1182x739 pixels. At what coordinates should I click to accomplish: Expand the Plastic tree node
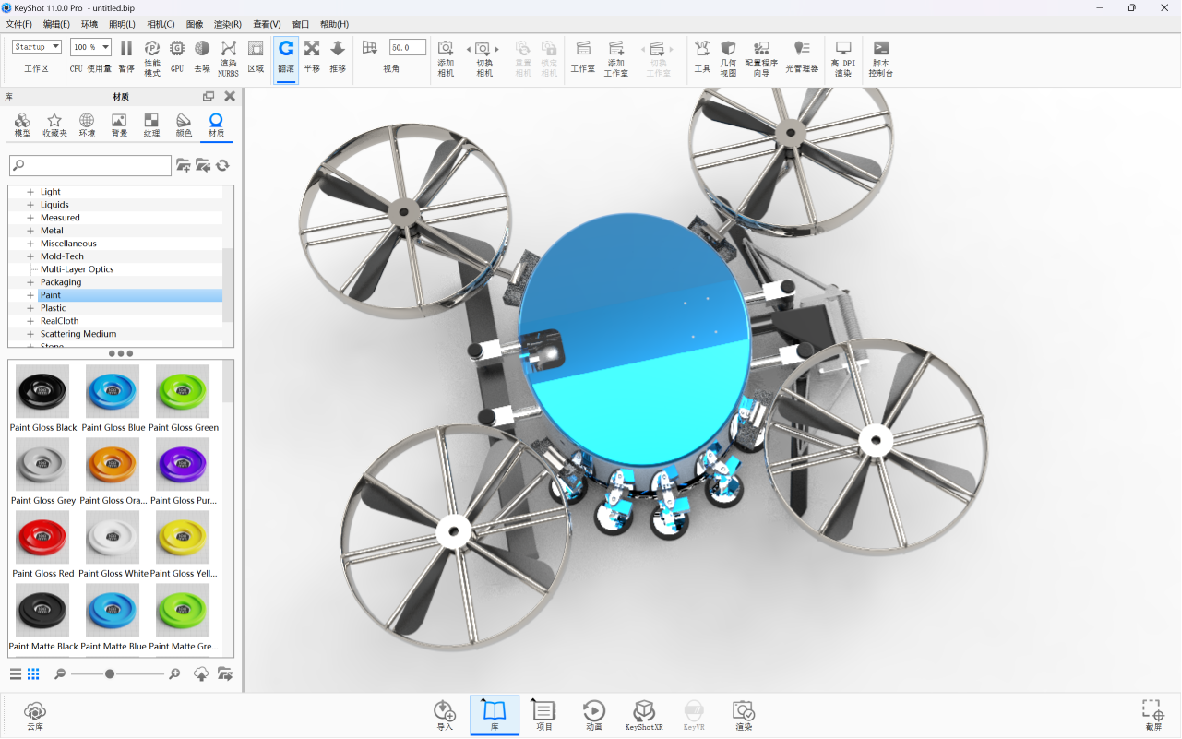(30, 308)
